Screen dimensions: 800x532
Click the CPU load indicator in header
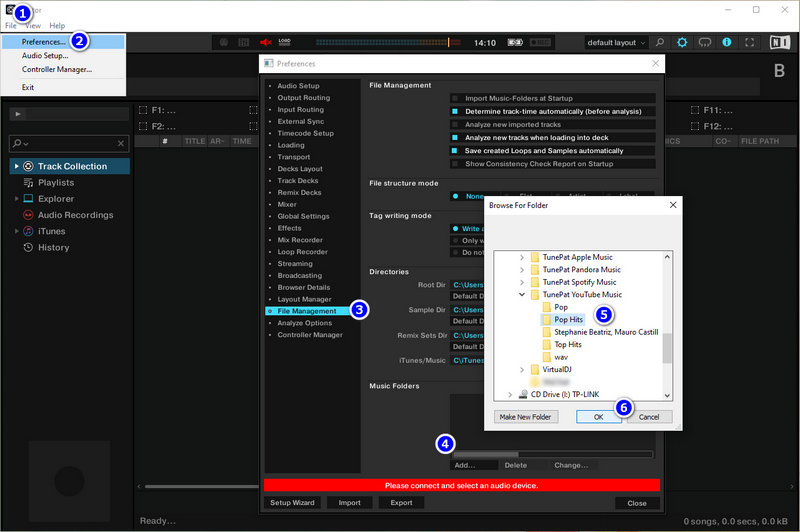(x=285, y=42)
